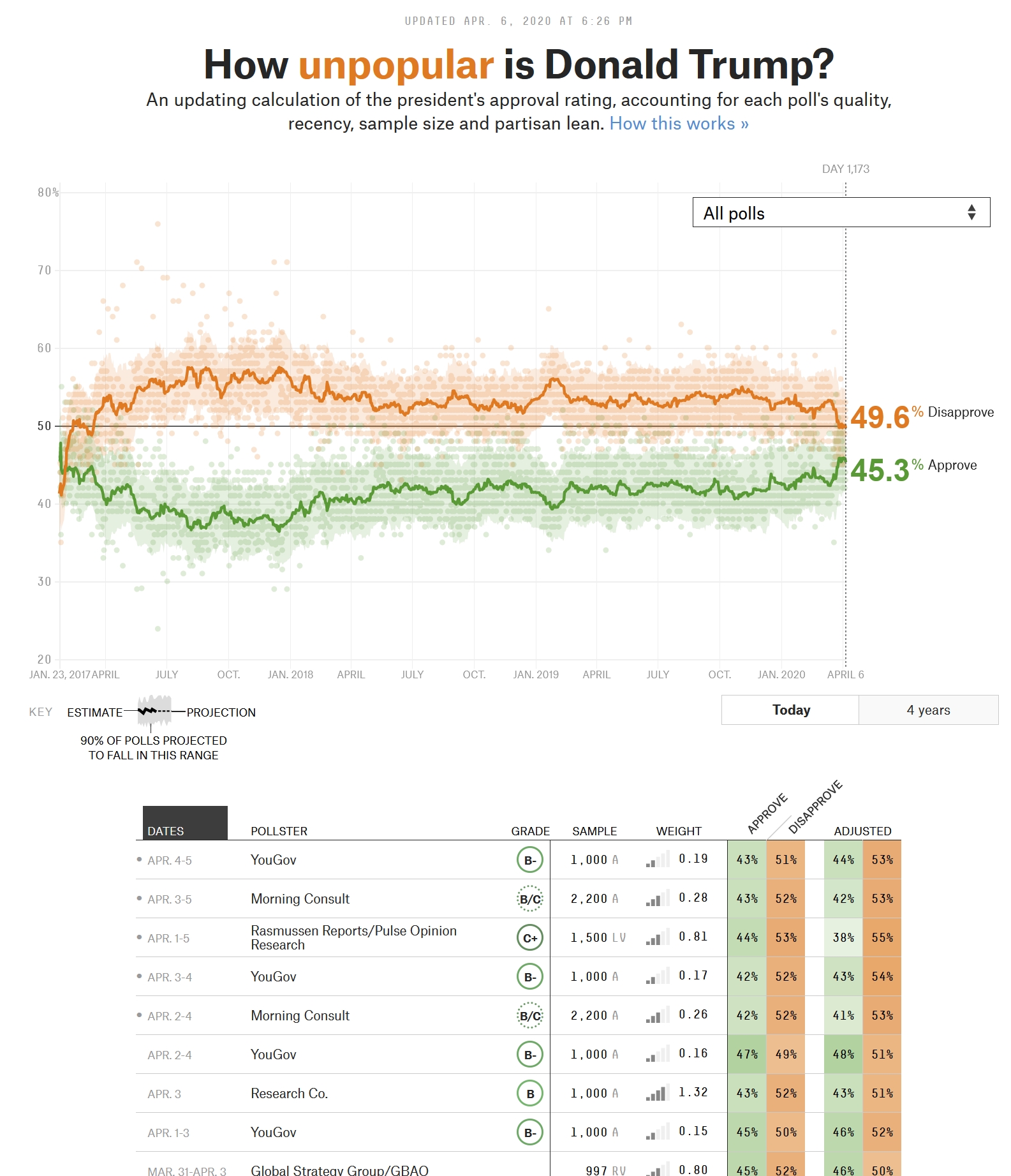Click the dropdown arrows on All polls selector
The width and height of the screenshot is (1011, 1176).
[x=971, y=212]
